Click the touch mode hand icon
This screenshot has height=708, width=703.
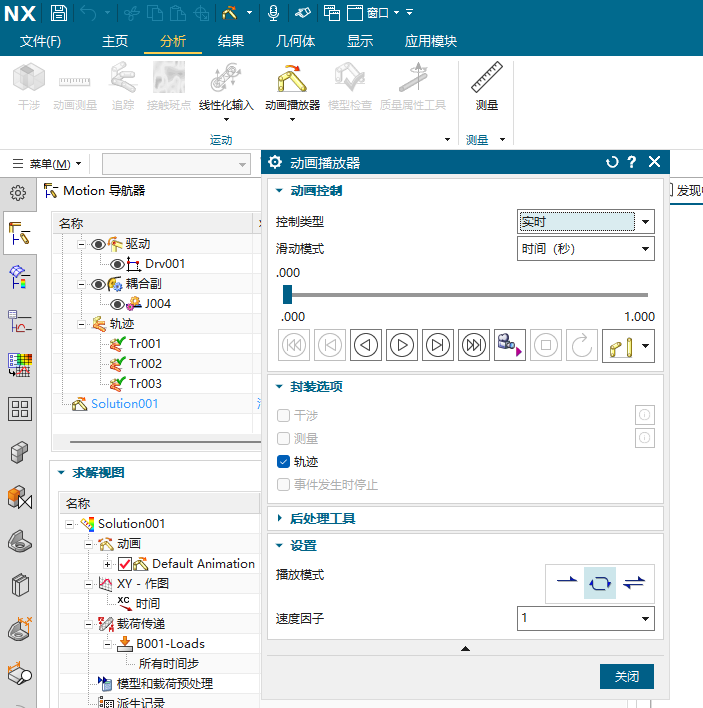(303, 13)
